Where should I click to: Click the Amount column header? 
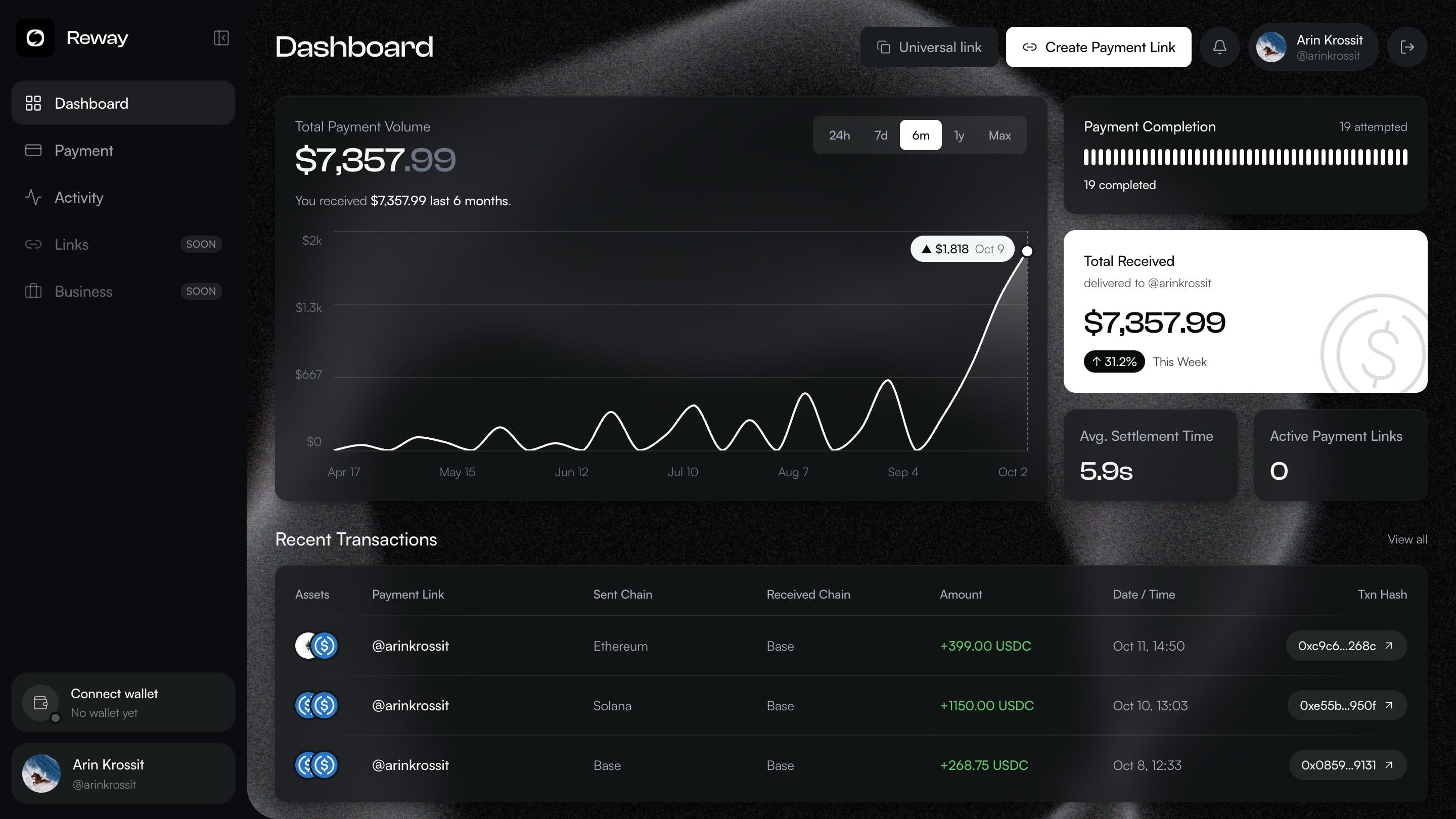point(961,594)
